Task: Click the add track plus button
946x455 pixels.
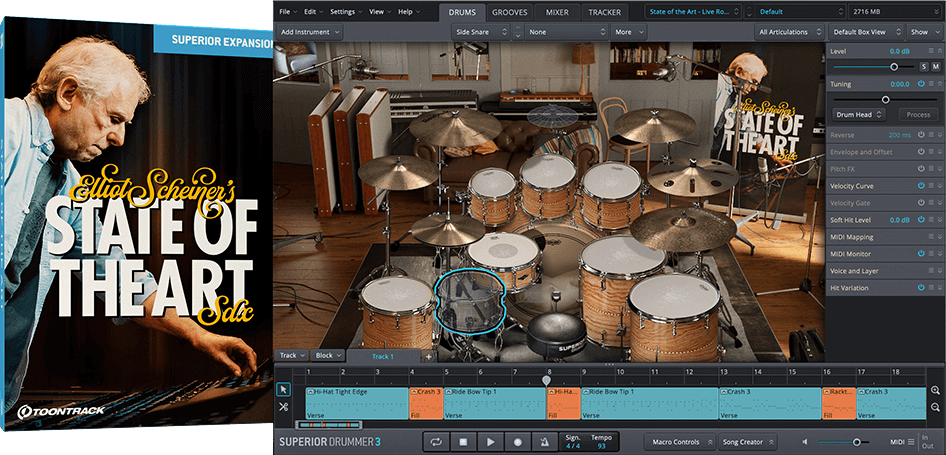Action: pyautogui.click(x=428, y=356)
